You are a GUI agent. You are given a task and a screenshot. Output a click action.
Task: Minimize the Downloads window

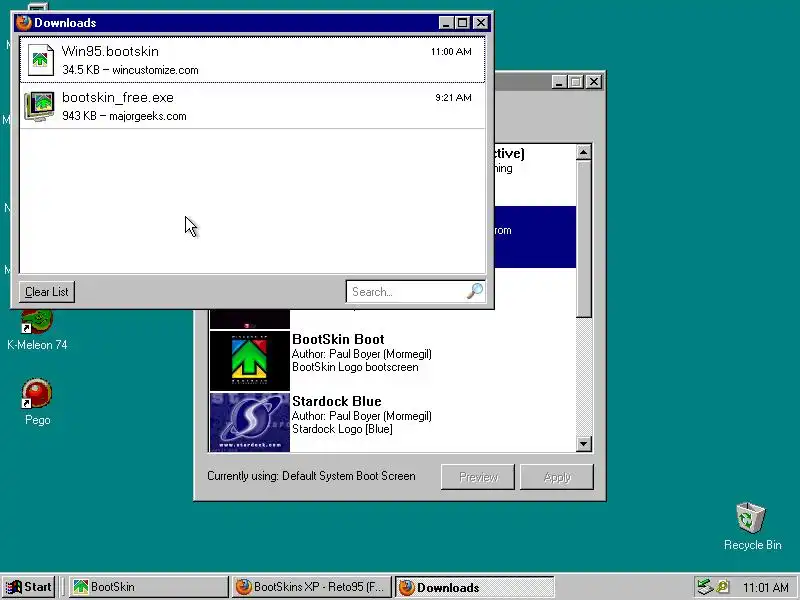coord(446,23)
